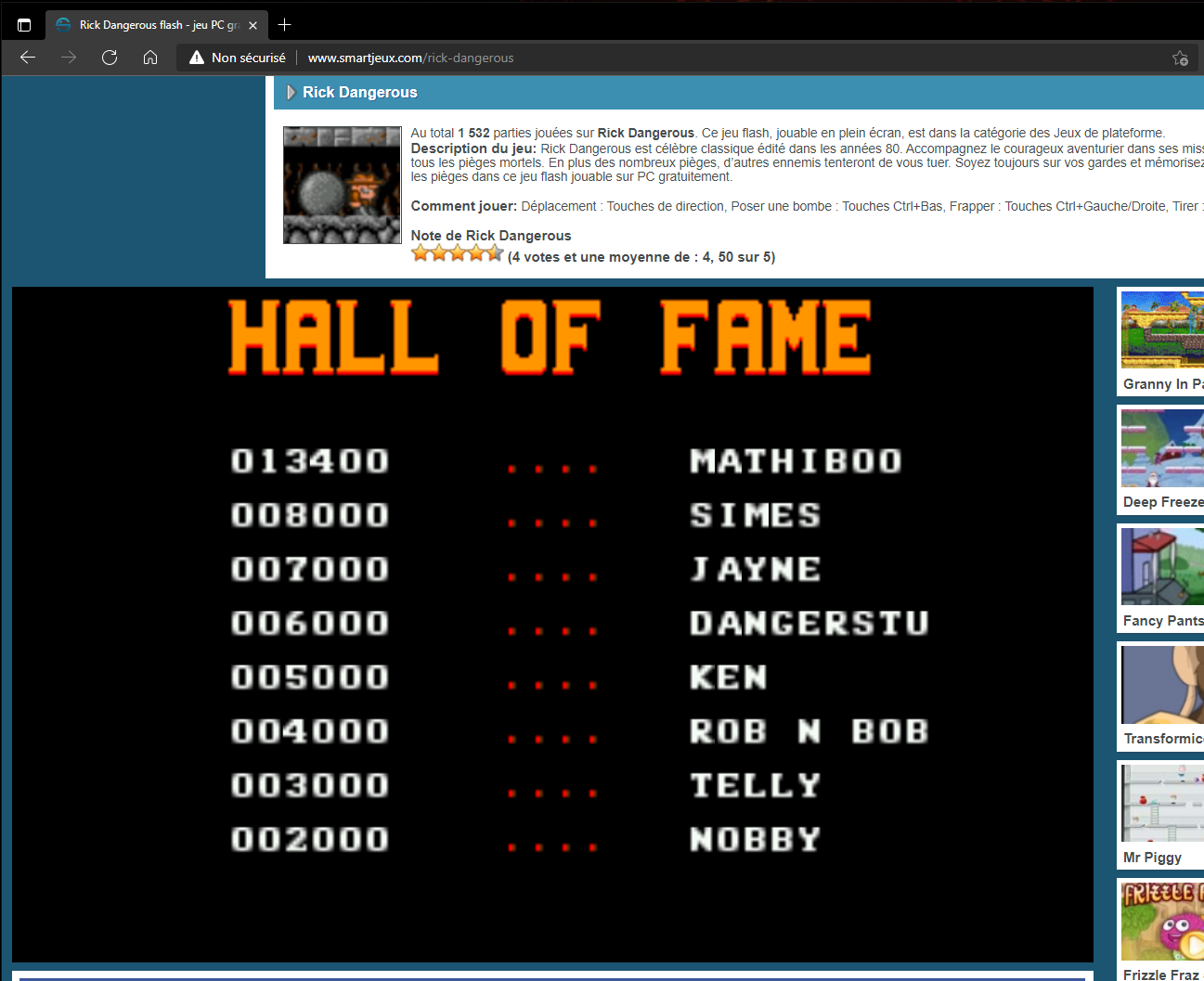This screenshot has height=981, width=1204.
Task: Open the Fancy Pants game thumbnail
Action: (1162, 566)
